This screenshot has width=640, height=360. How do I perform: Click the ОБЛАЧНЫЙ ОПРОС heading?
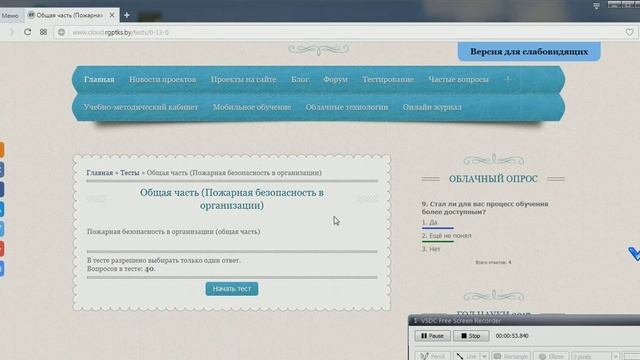pyautogui.click(x=493, y=179)
